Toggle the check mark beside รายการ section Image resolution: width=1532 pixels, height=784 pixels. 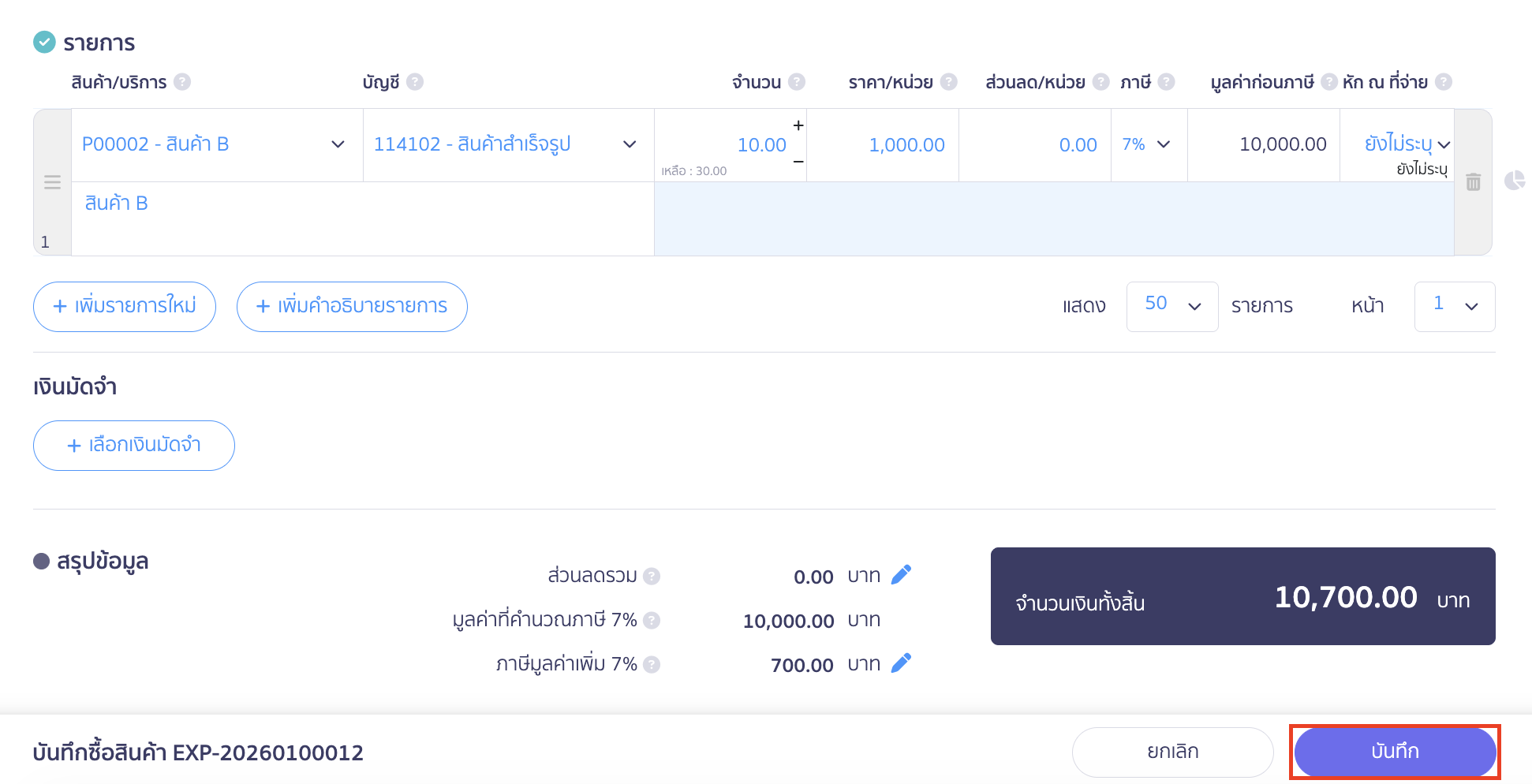pos(43,42)
